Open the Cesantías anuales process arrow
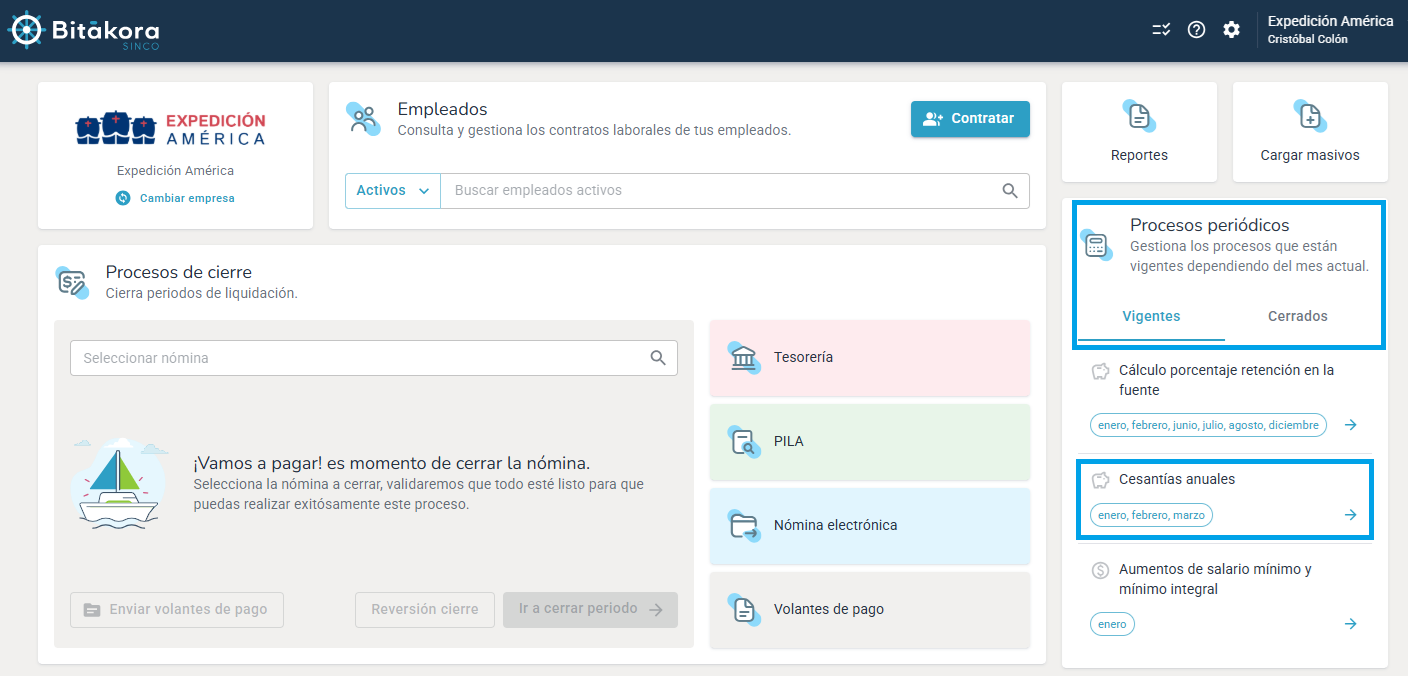This screenshot has width=1408, height=676. (1351, 514)
